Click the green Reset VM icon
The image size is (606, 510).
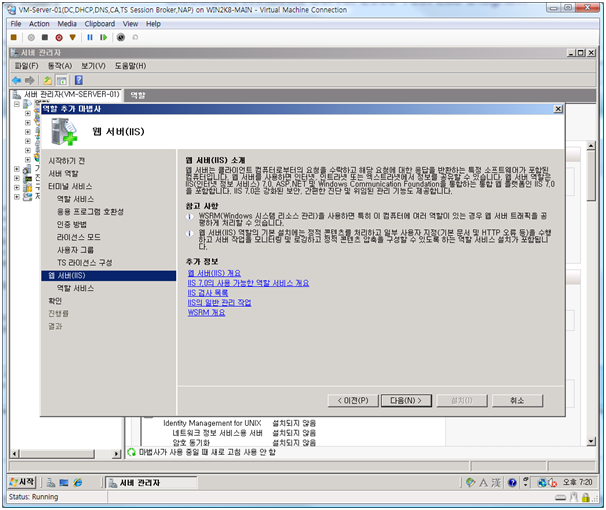pos(103,37)
